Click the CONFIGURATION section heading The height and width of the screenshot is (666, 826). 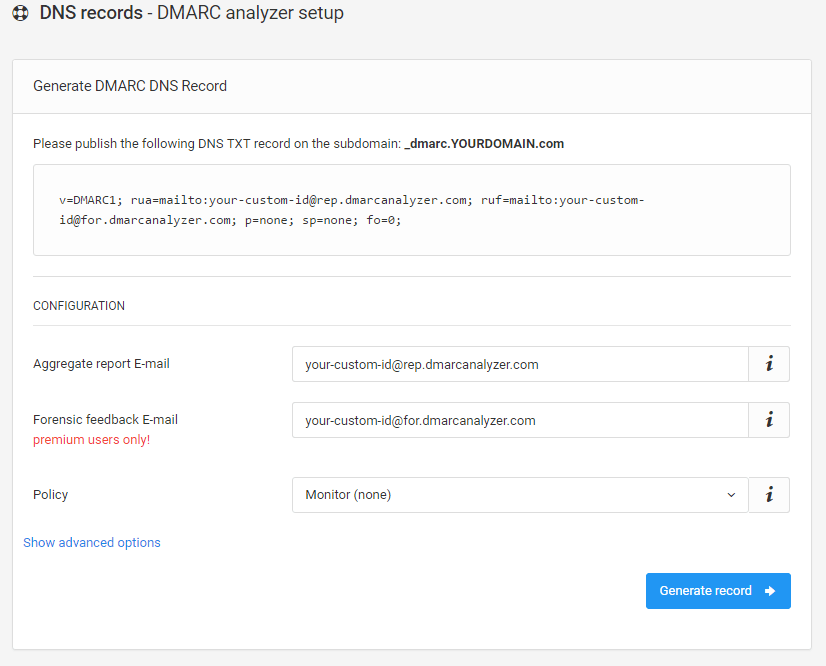tap(79, 306)
